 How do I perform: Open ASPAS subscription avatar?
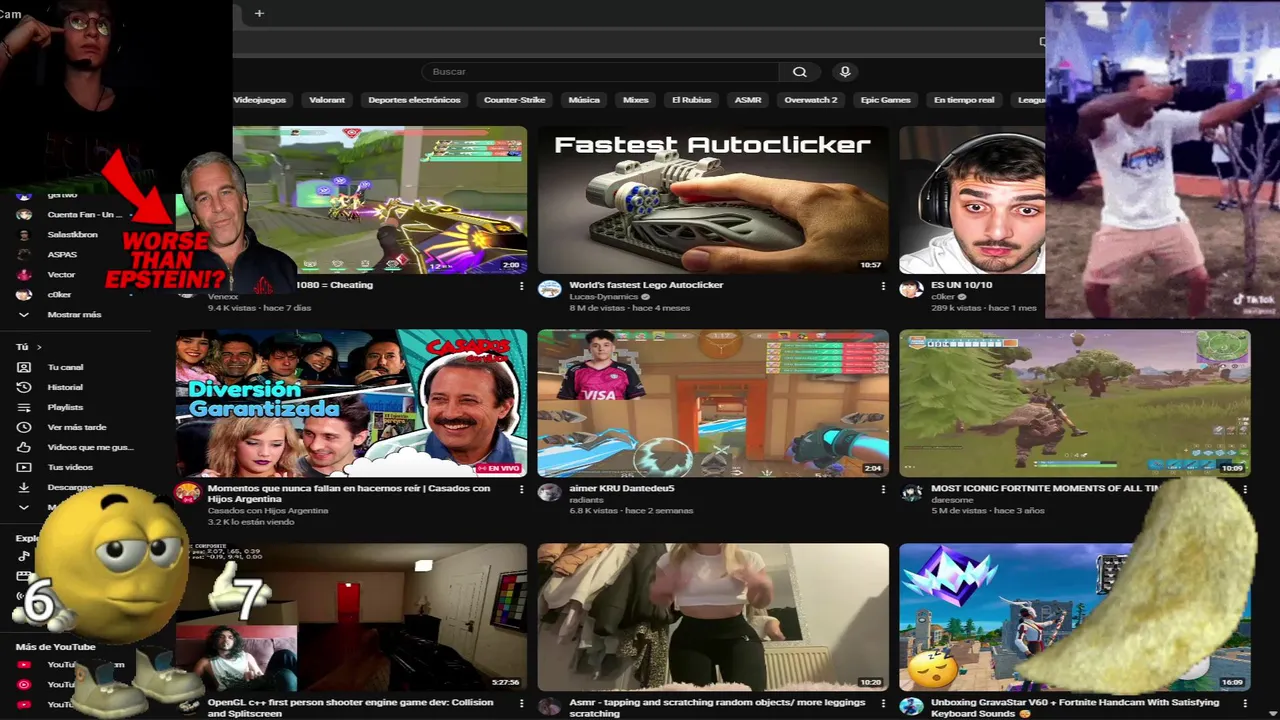click(24, 255)
